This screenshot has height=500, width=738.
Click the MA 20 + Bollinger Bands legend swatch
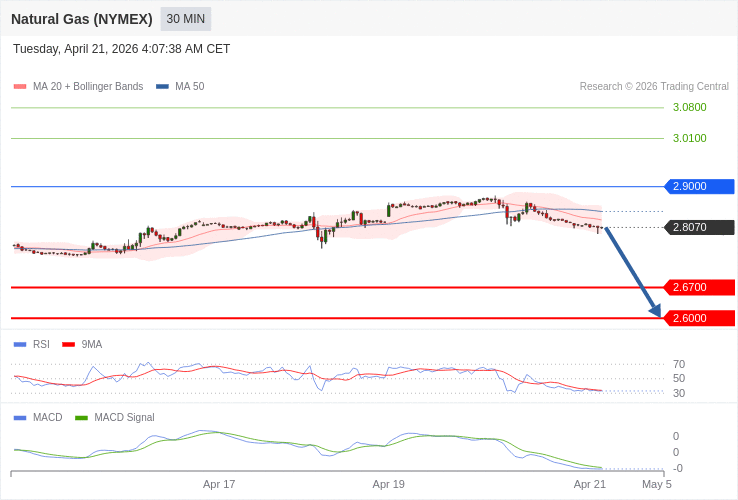20,87
